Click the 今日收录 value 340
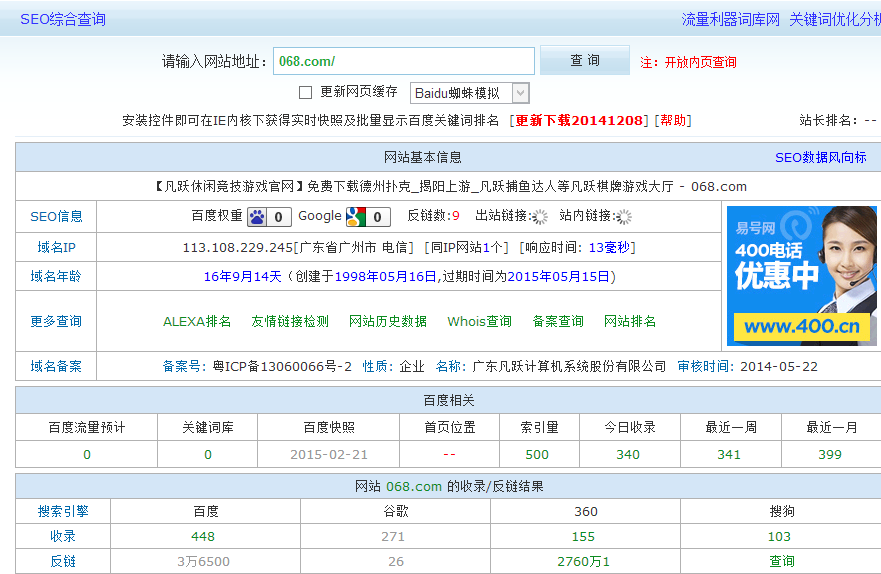Screen dimensions: 881x574 [628, 455]
